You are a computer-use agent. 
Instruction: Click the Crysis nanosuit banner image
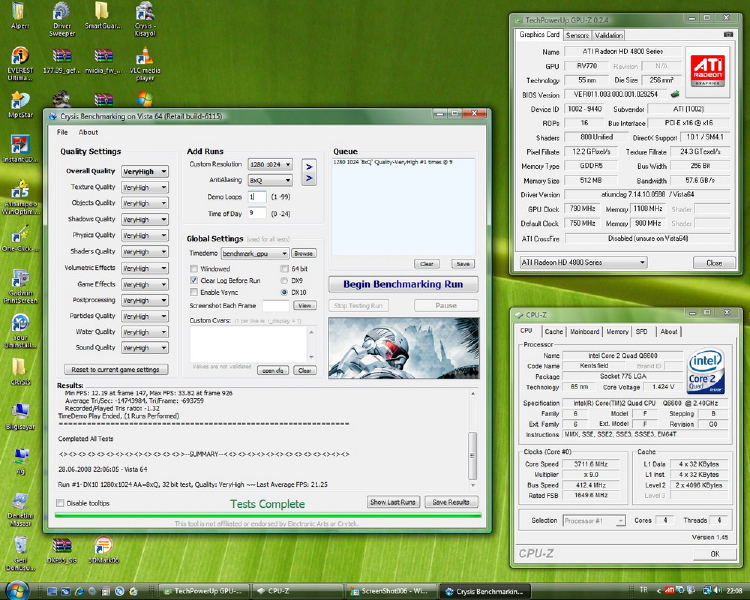tap(404, 348)
